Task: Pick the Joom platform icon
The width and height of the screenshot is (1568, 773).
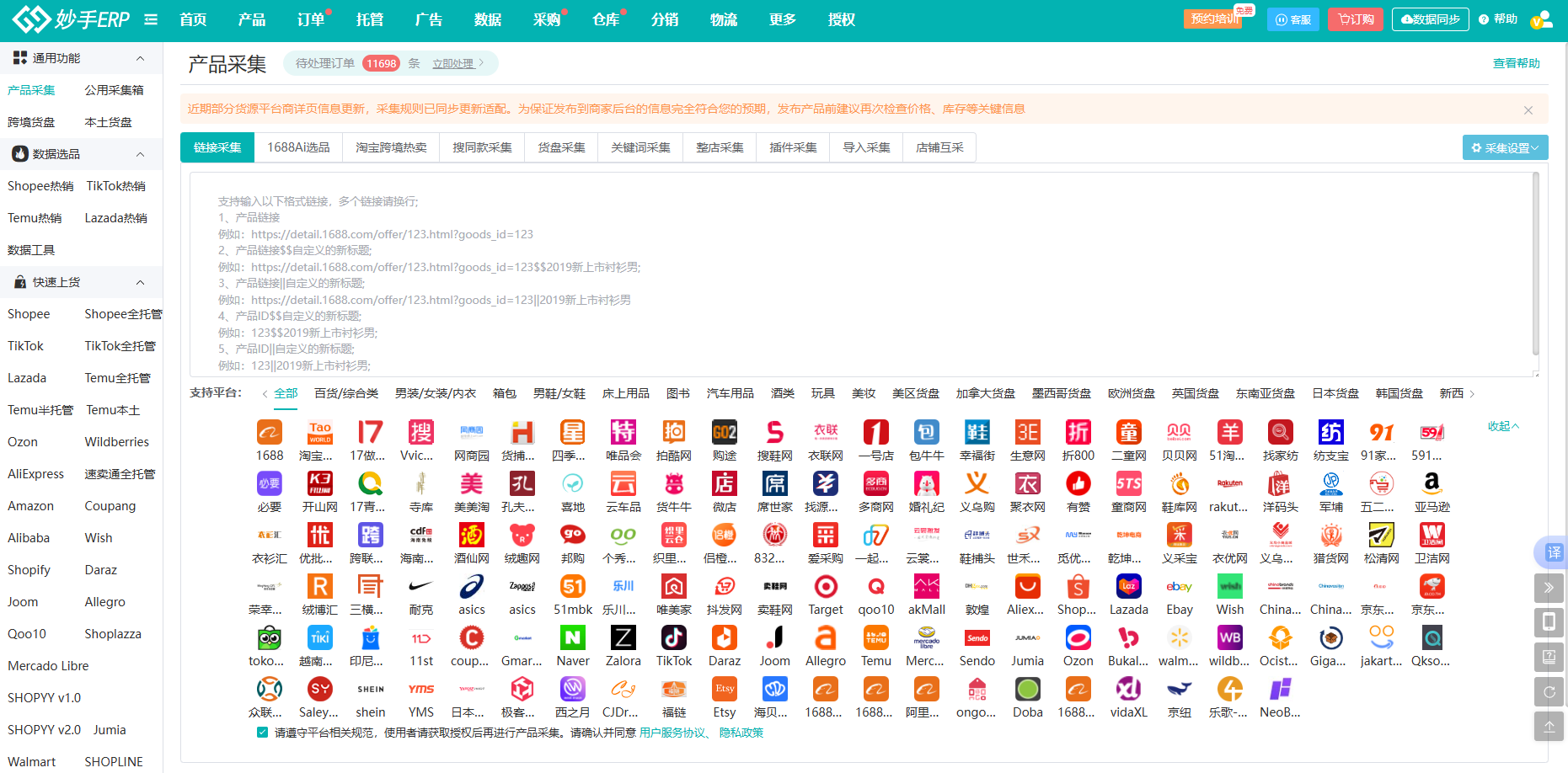Action: click(x=775, y=638)
